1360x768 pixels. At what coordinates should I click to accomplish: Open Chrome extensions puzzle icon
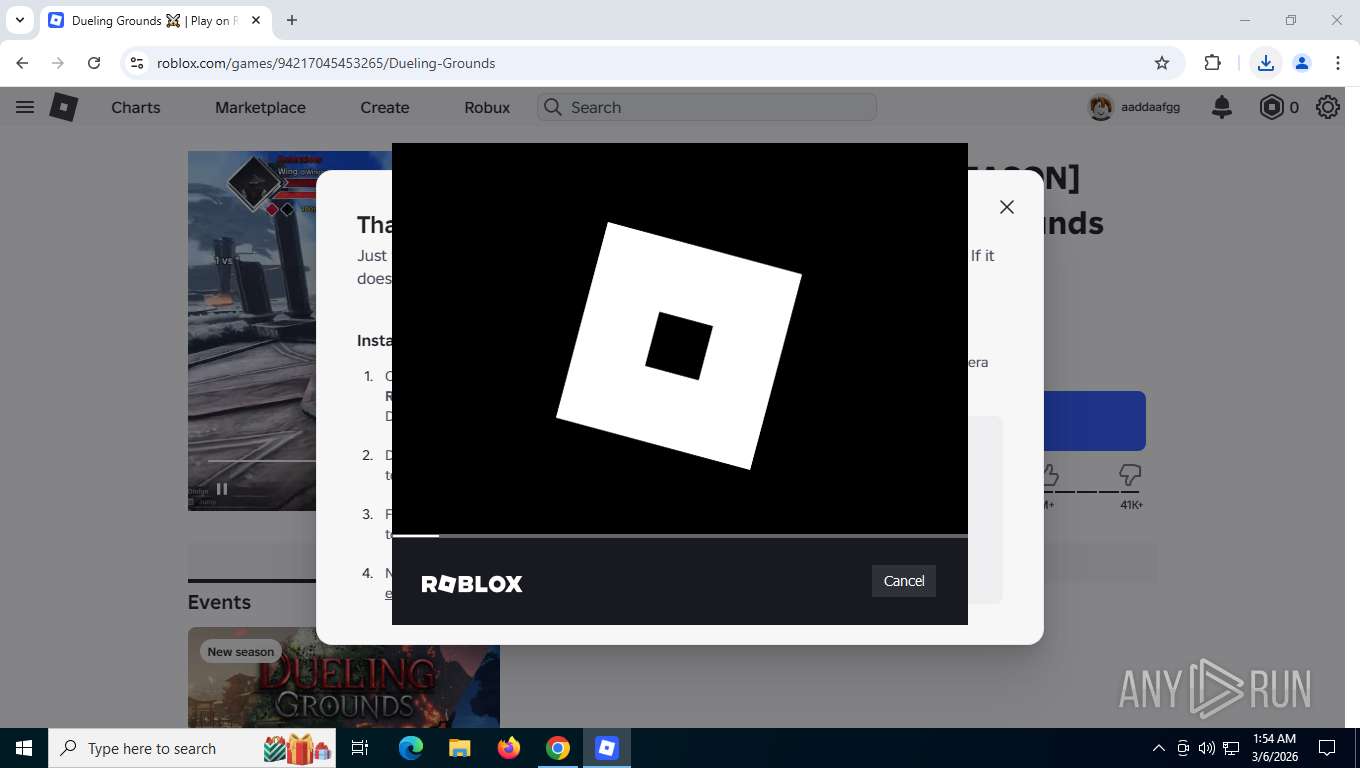pos(1213,63)
